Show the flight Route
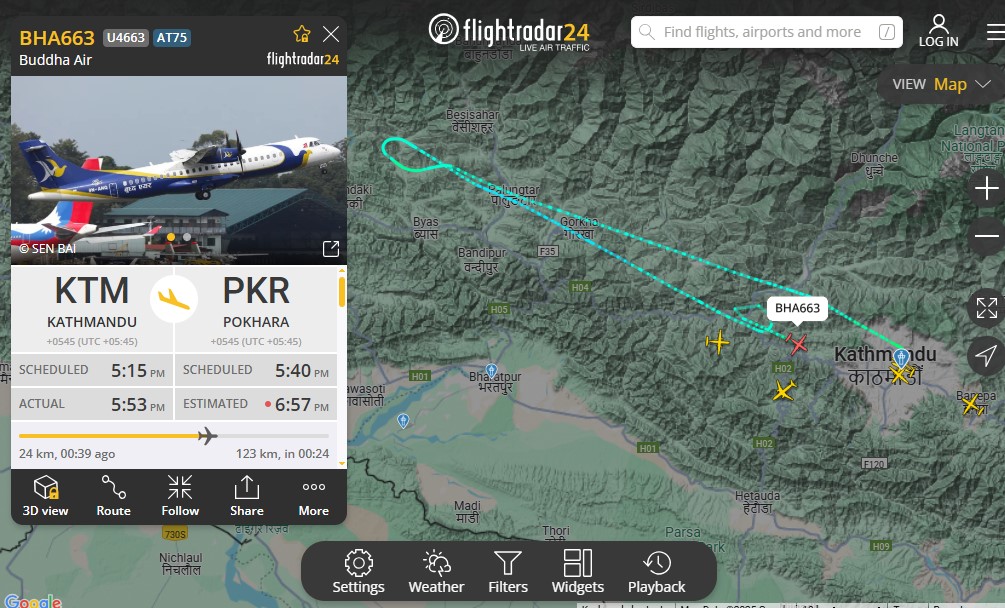The height and width of the screenshot is (608, 1005). click(x=113, y=497)
